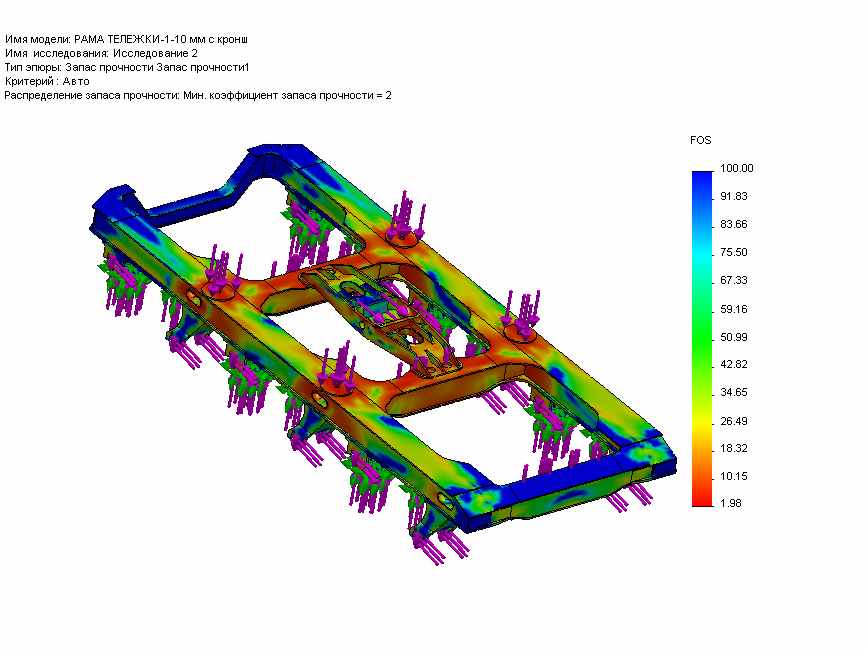Image resolution: width=866 pixels, height=650 pixels.
Task: Click legend value 75.50
Action: [734, 252]
